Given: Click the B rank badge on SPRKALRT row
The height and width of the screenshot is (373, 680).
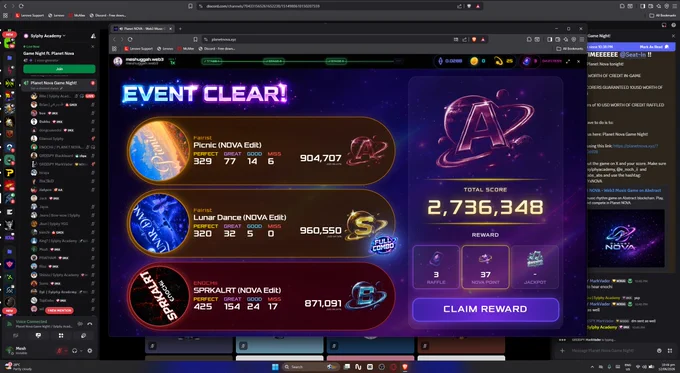Looking at the screenshot, I should coord(366,296).
